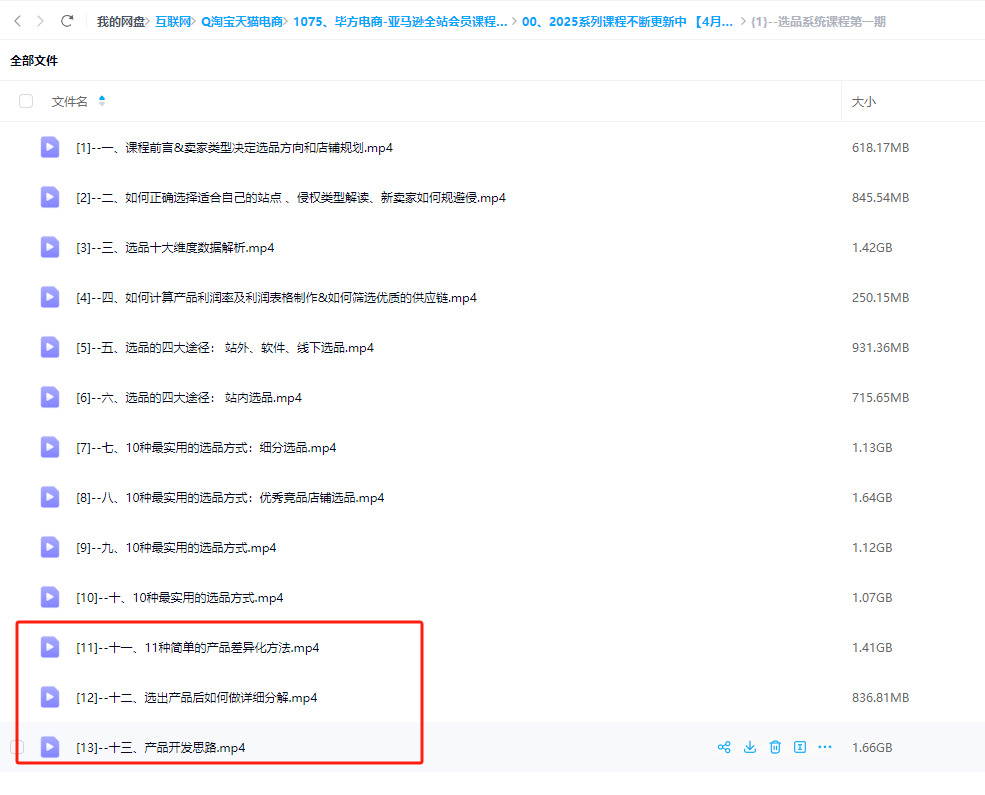Viewport: 985px width, 795px height.
Task: Click the trash icon to delete file [13]
Action: 775,747
